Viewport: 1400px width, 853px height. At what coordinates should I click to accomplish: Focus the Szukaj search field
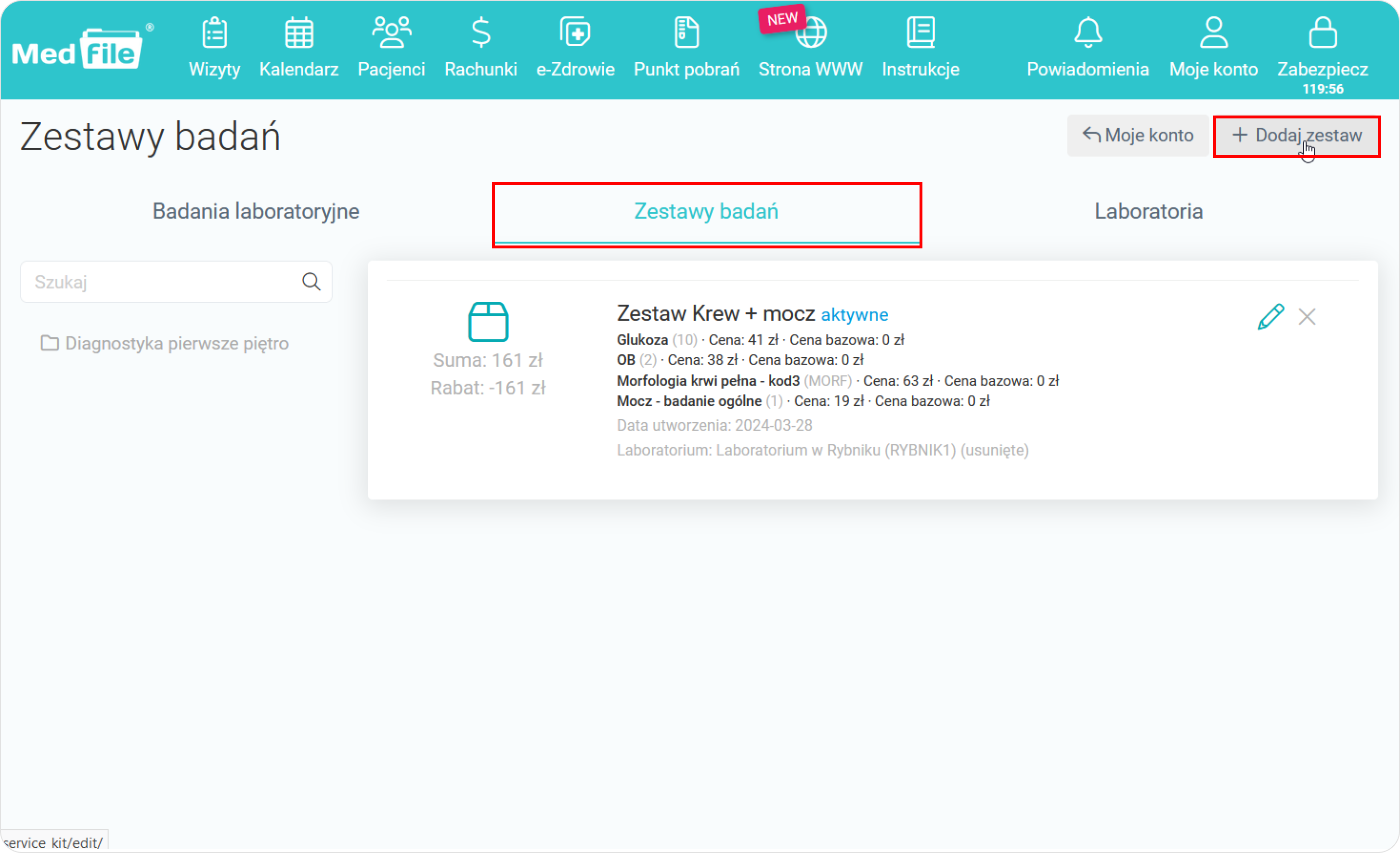(x=176, y=282)
